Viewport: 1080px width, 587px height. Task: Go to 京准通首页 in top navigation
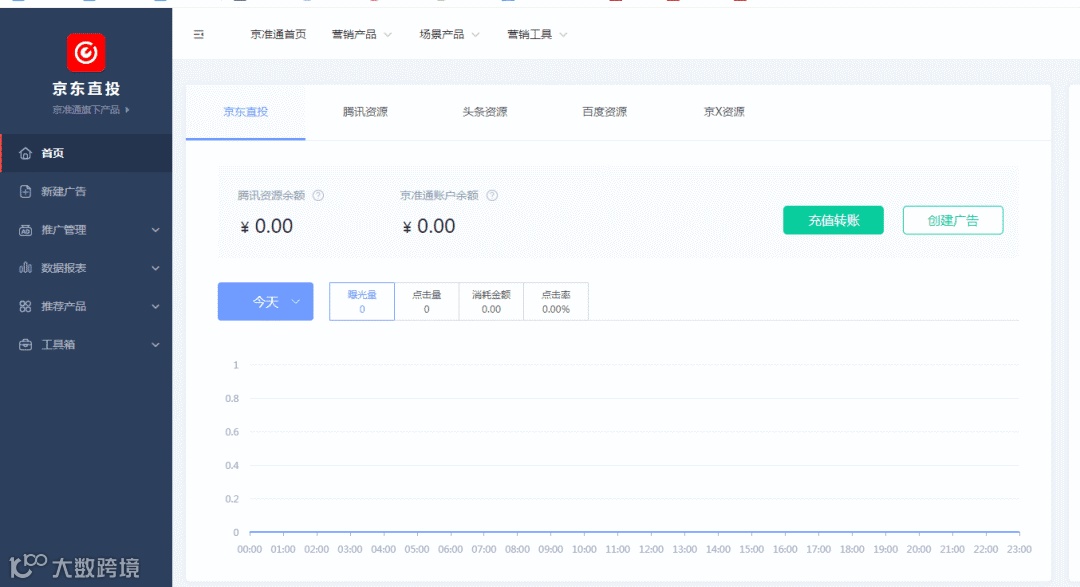[x=278, y=34]
